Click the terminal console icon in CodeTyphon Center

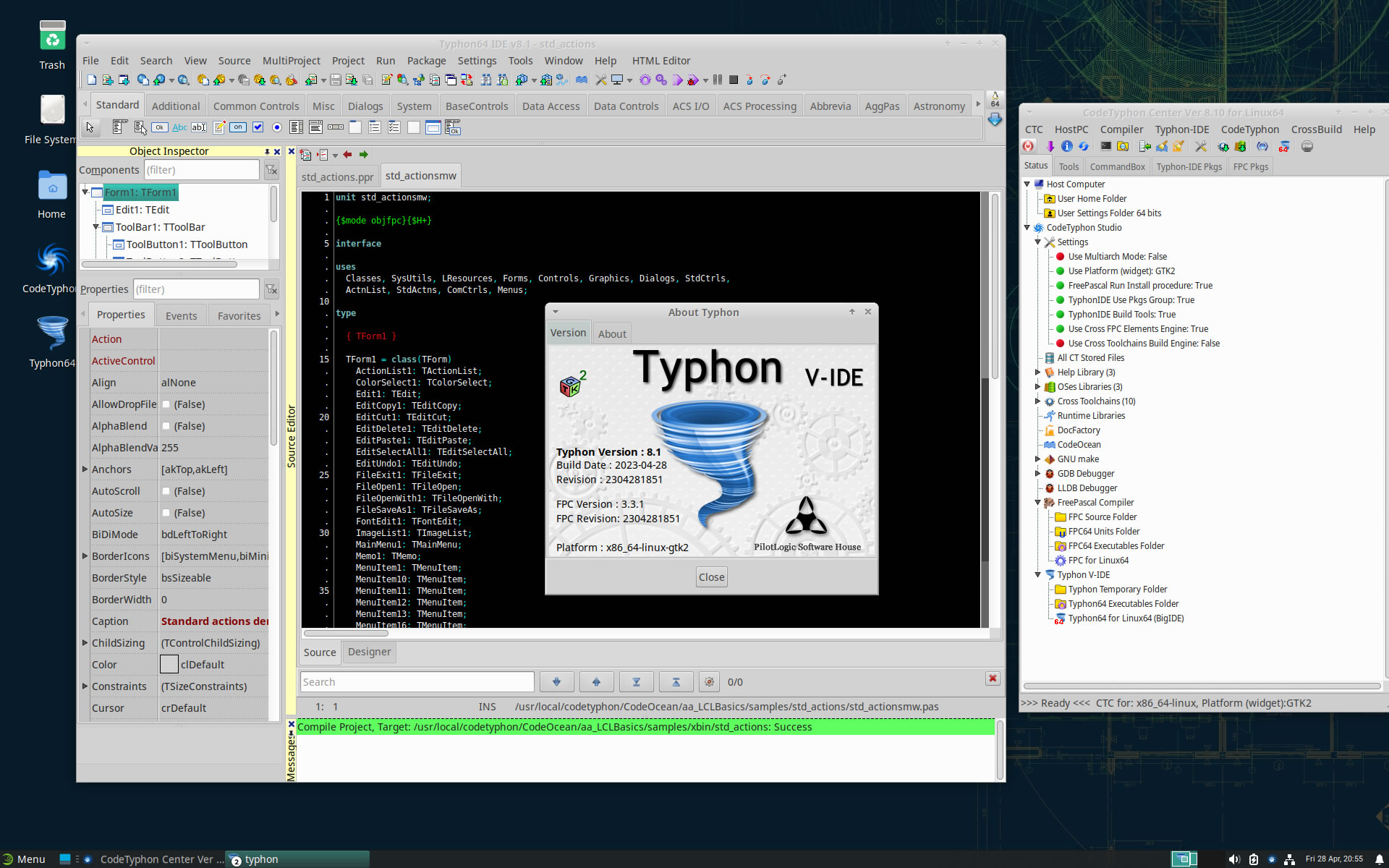pyautogui.click(x=1105, y=146)
